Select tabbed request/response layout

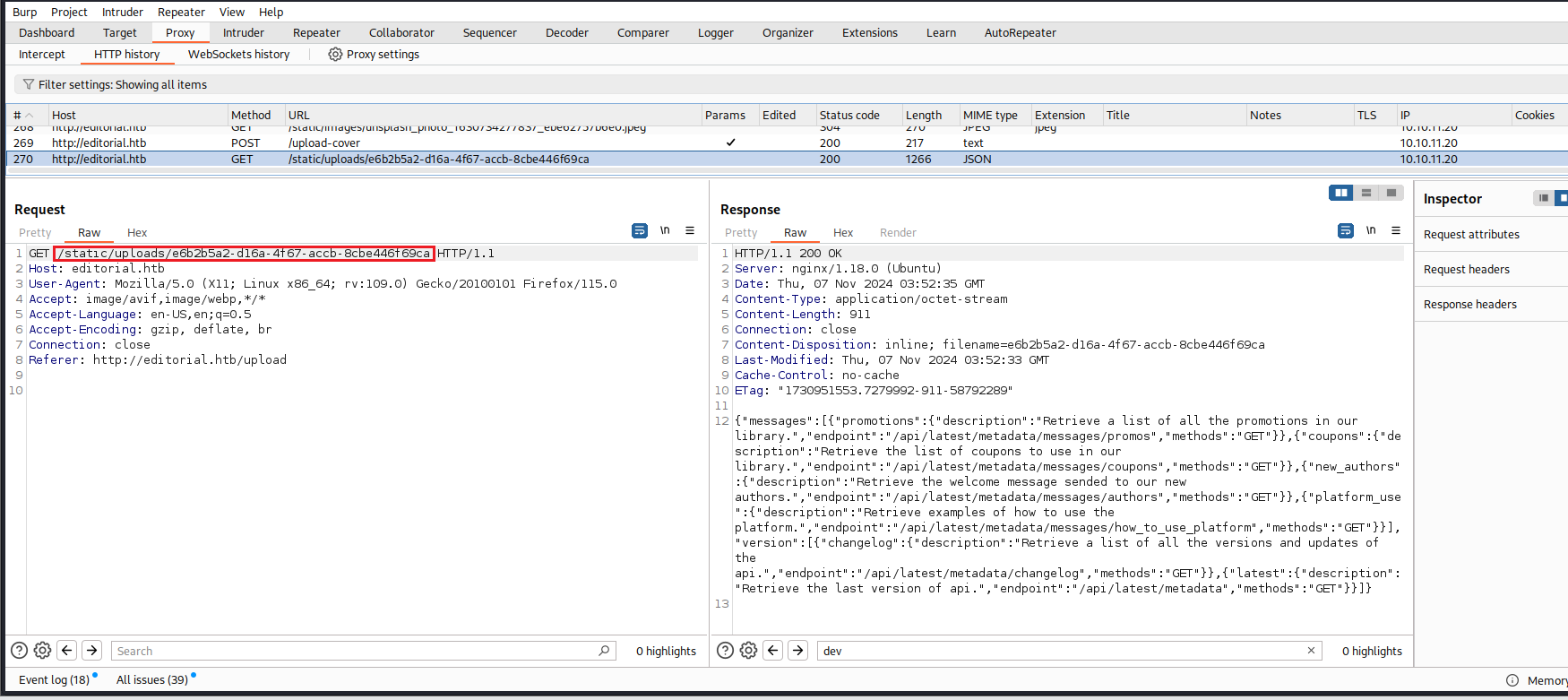tap(1391, 193)
